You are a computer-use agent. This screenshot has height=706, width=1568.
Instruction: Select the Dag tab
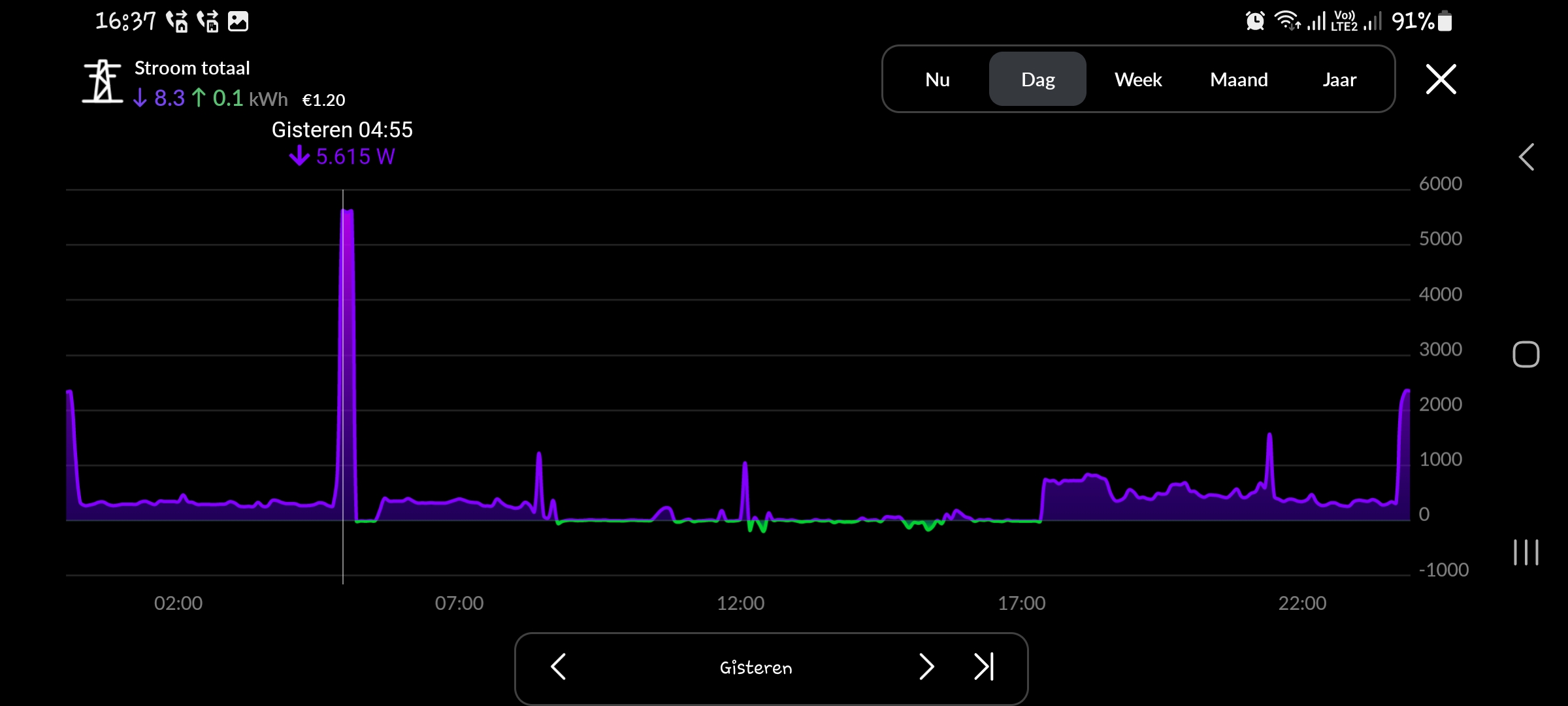coord(1037,80)
